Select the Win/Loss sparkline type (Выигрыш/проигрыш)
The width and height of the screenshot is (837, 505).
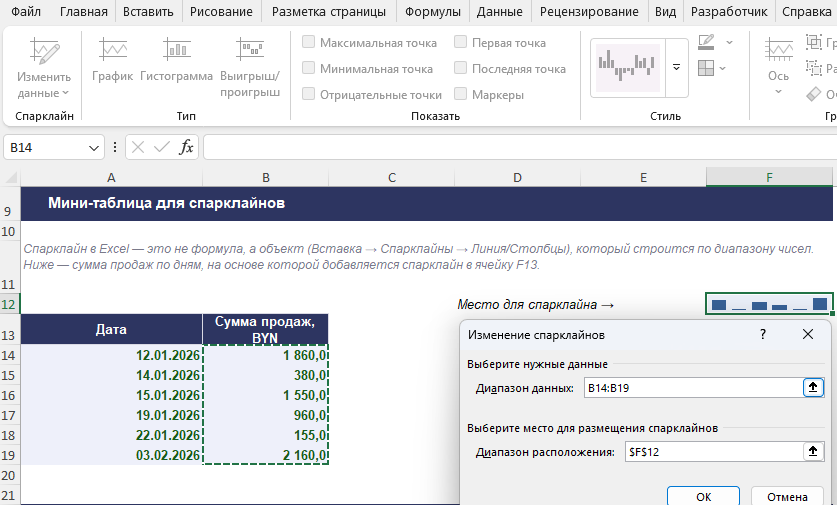[250, 67]
